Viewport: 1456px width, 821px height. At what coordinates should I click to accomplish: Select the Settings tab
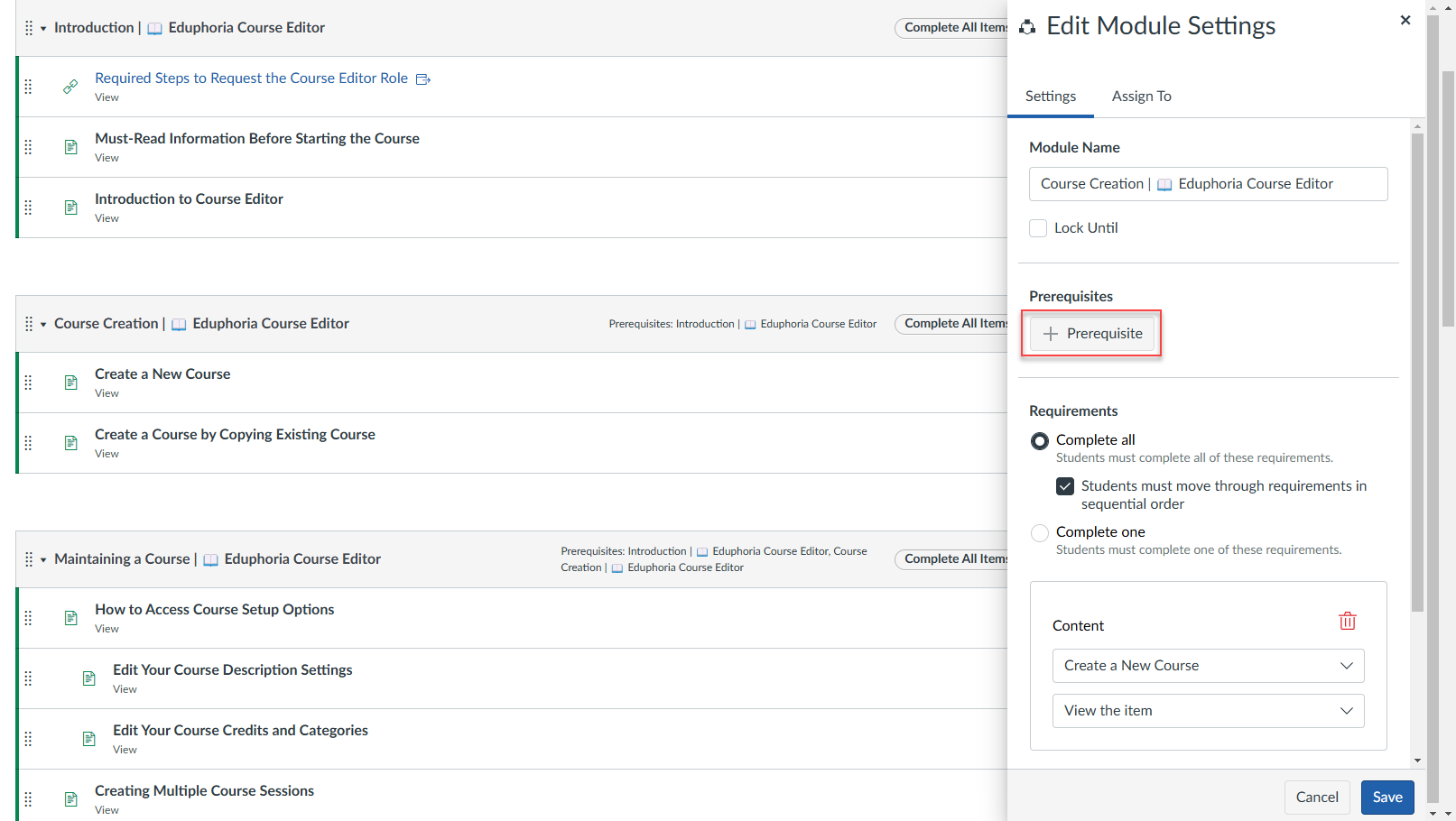coord(1050,96)
